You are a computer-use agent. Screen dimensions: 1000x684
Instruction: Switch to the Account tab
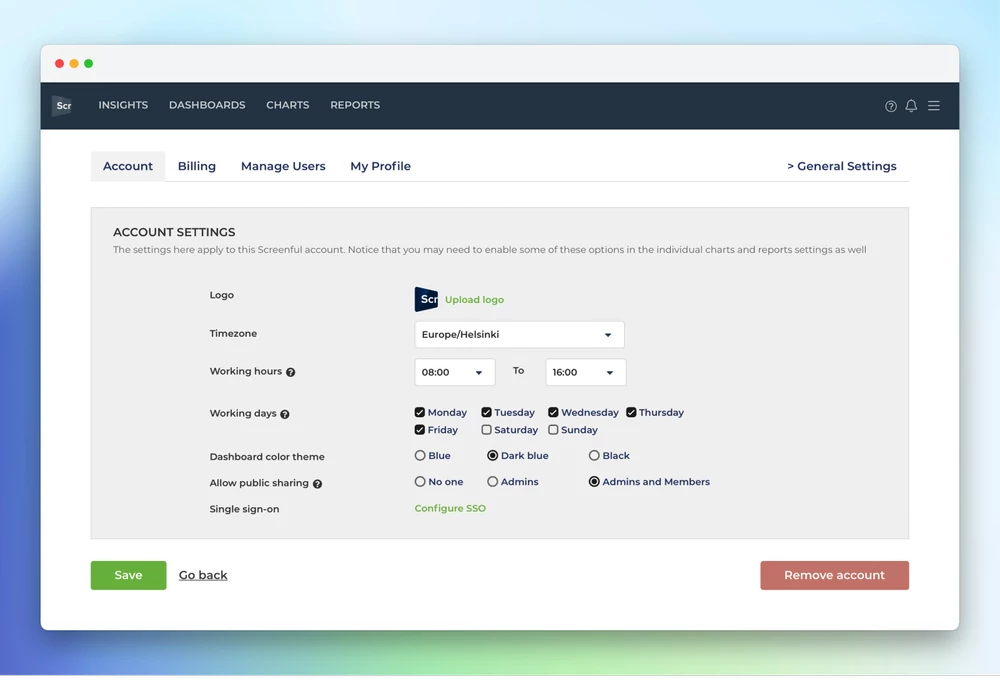point(128,166)
